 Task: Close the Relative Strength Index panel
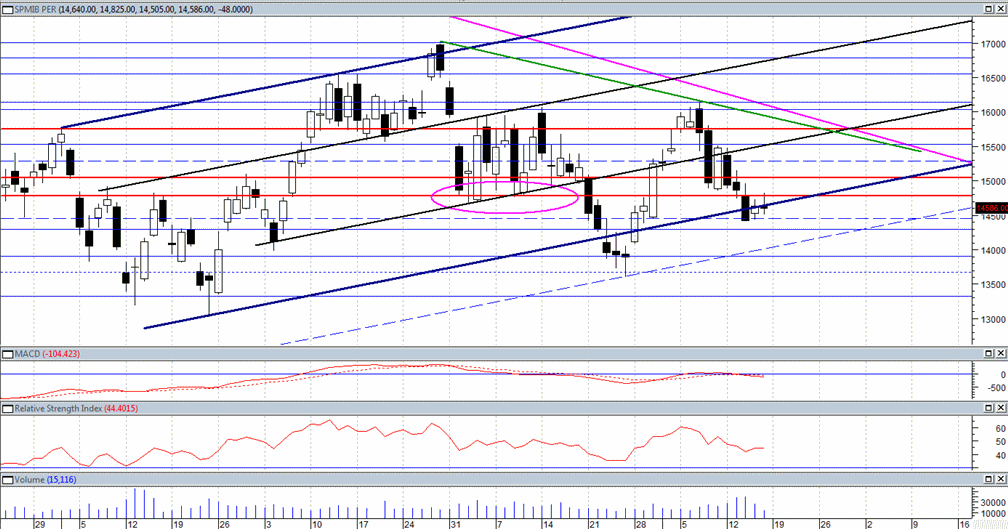click(x=1000, y=408)
